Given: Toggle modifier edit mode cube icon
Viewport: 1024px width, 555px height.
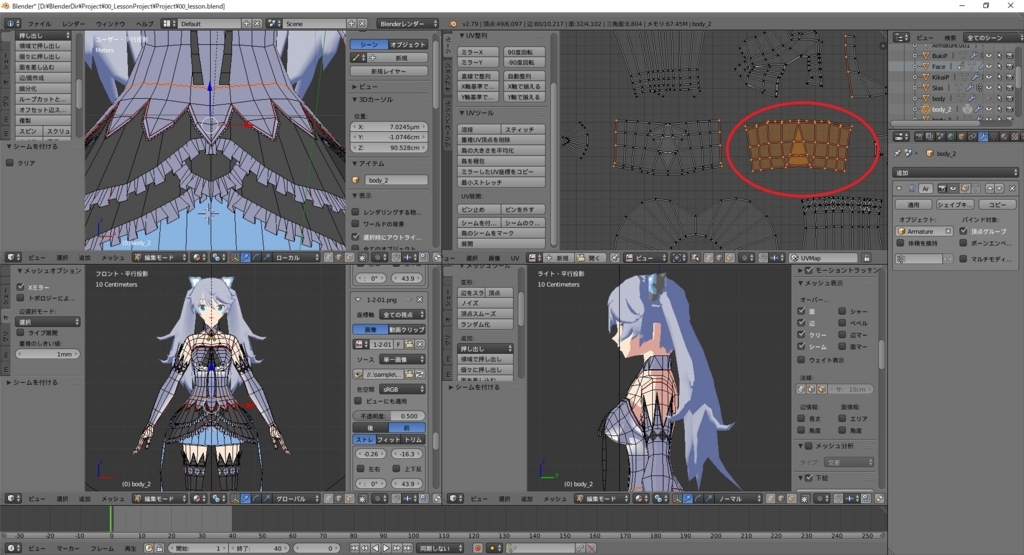Looking at the screenshot, I should click(965, 188).
